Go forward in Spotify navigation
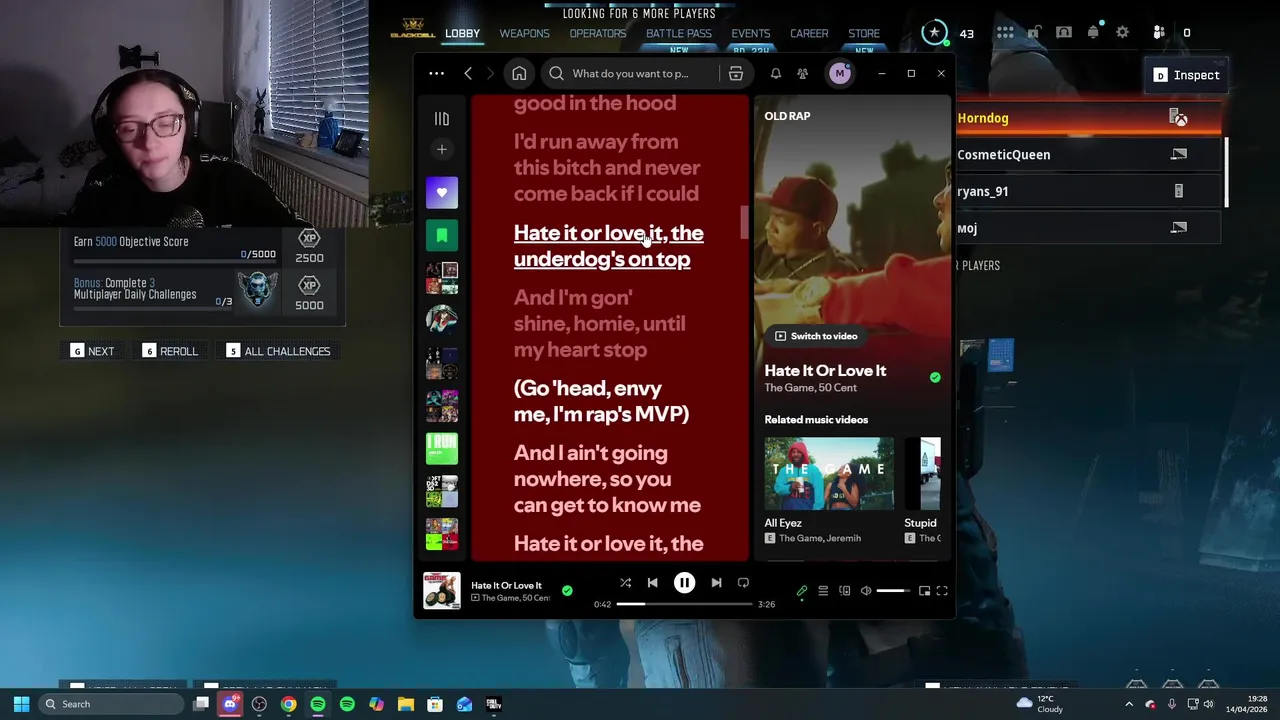This screenshot has width=1280, height=720. [x=490, y=73]
